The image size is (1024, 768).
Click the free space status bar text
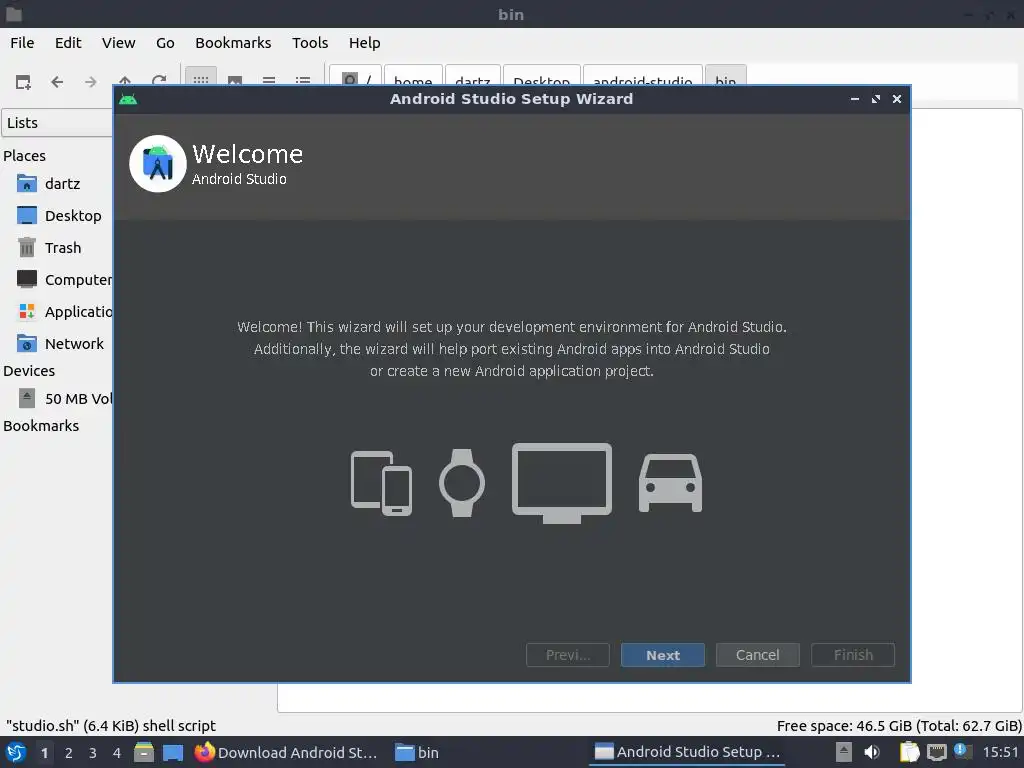[899, 726]
